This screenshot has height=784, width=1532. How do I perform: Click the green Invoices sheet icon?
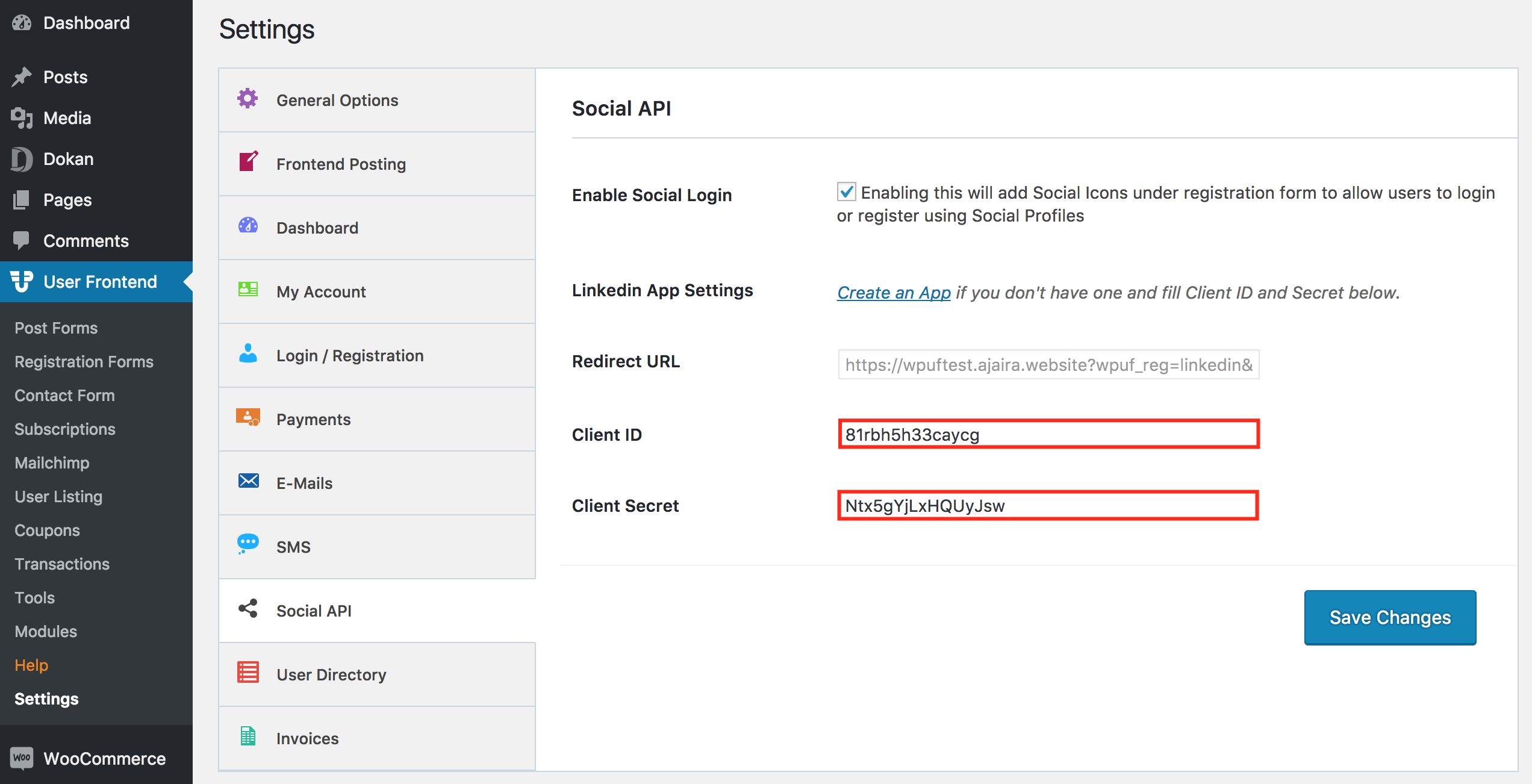point(248,736)
